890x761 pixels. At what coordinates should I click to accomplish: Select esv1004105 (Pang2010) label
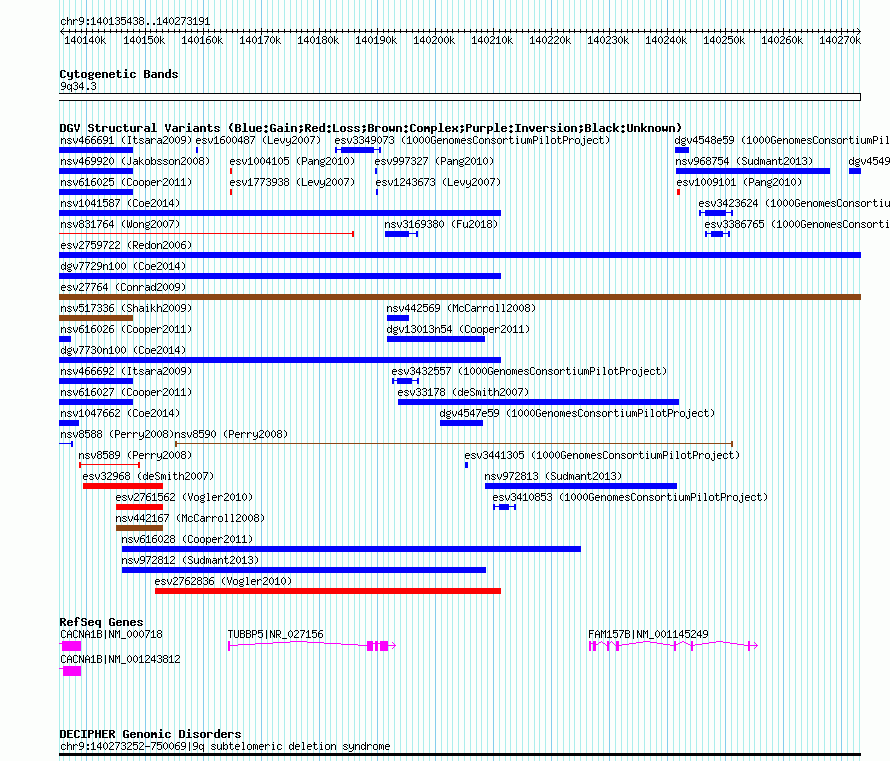point(292,161)
